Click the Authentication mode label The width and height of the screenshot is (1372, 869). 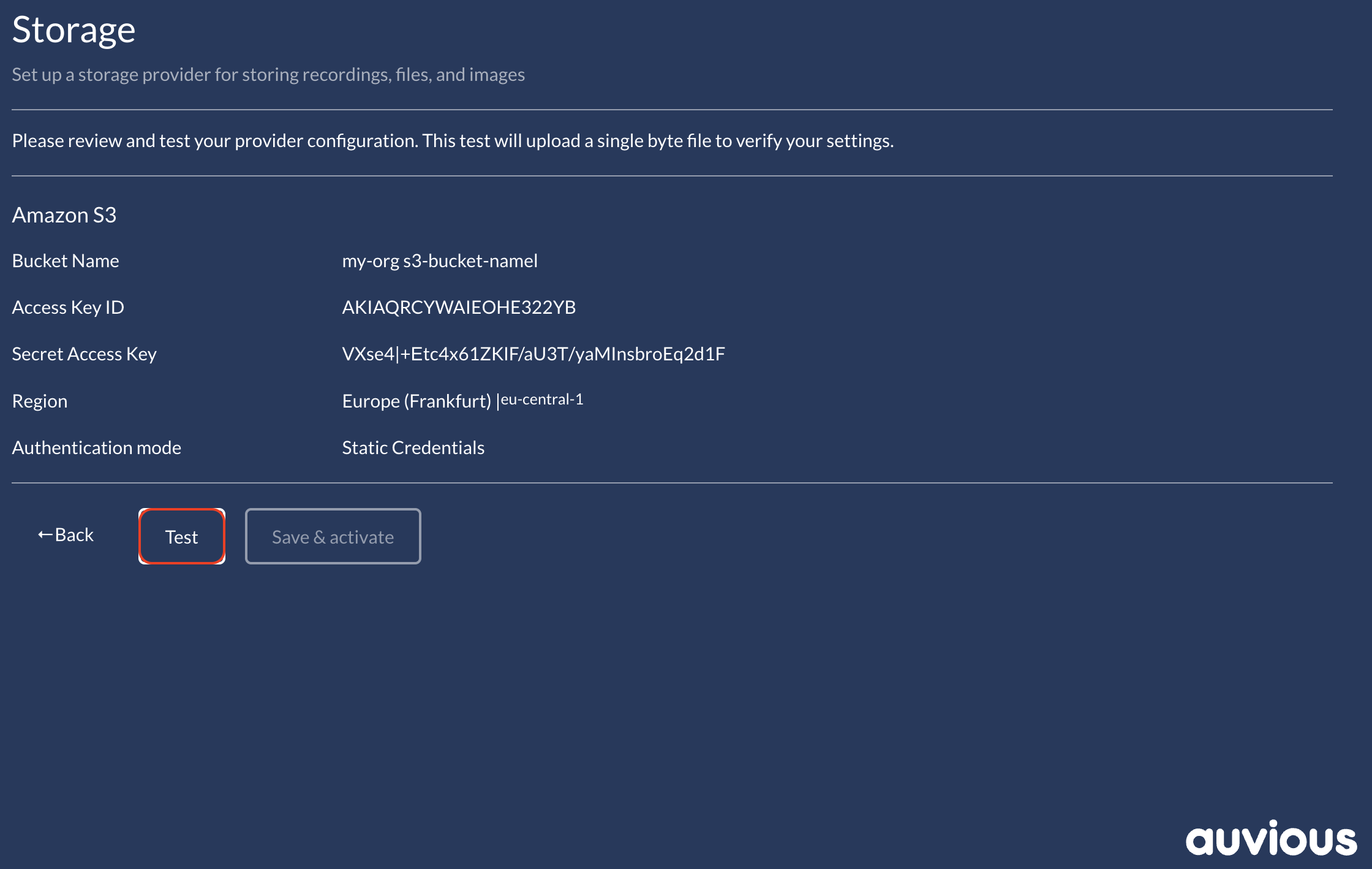tap(96, 447)
